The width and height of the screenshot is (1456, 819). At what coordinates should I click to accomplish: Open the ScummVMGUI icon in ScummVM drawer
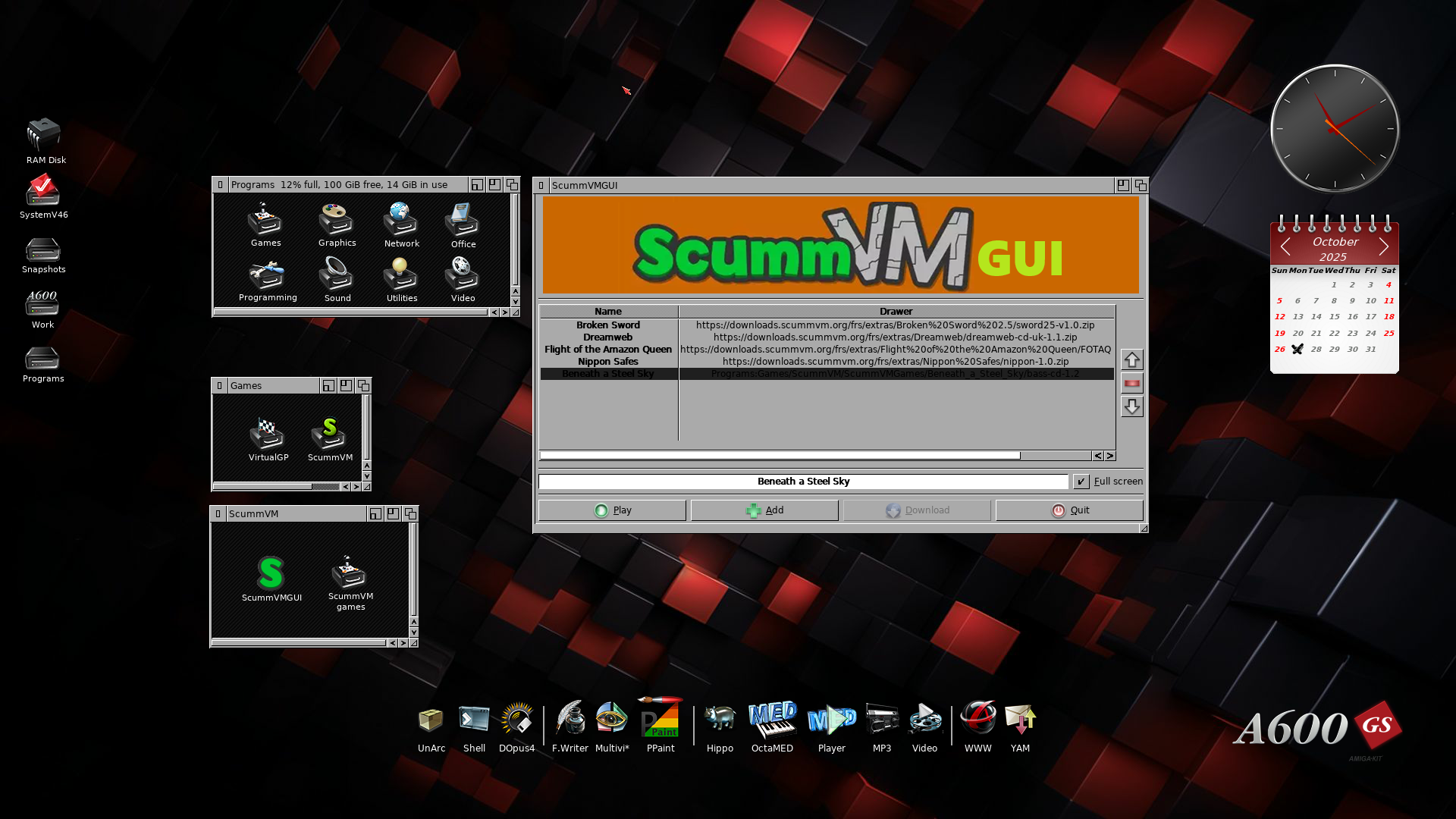pos(271,574)
